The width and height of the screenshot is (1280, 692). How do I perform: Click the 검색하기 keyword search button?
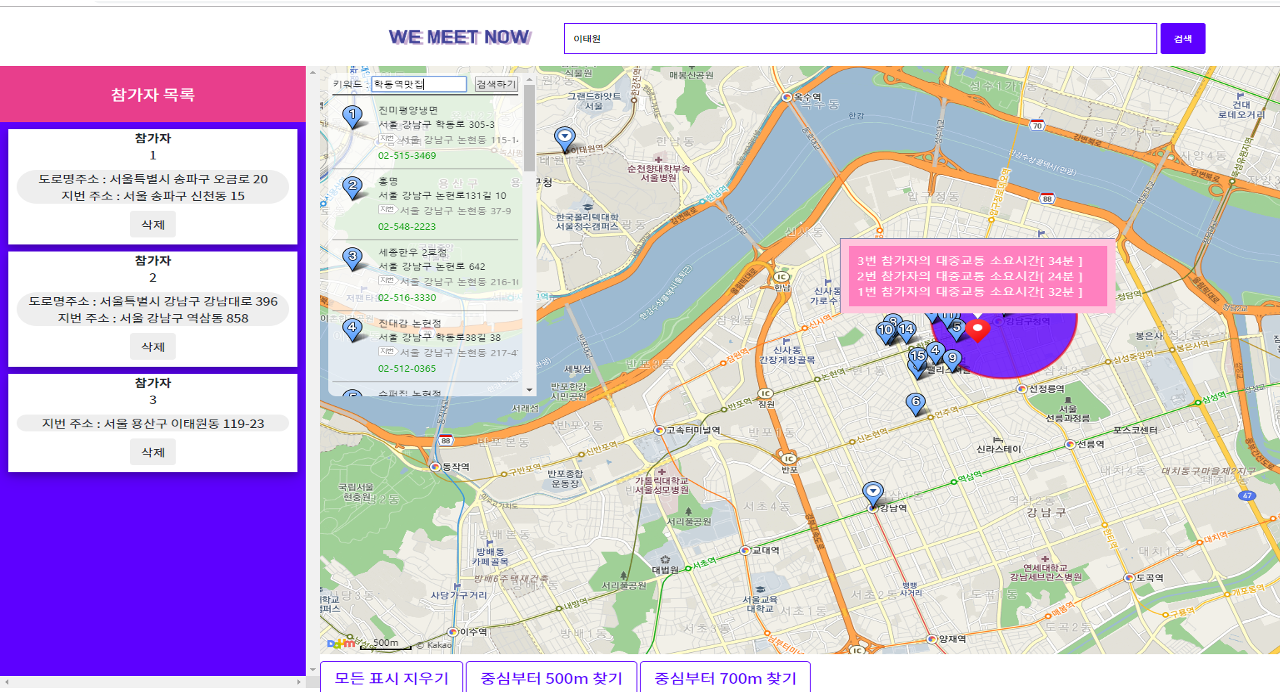pyautogui.click(x=496, y=85)
